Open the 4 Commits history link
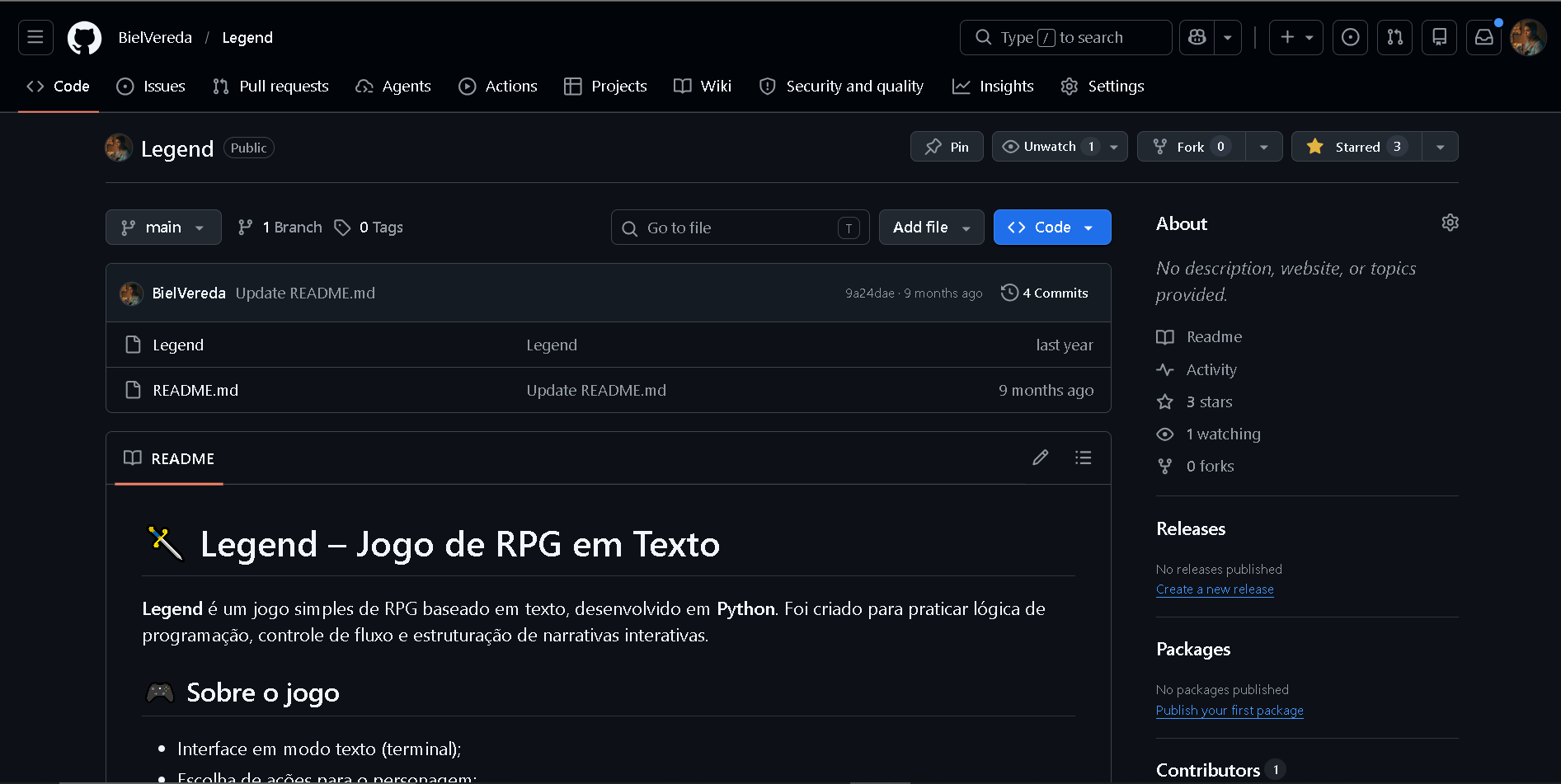This screenshot has width=1561, height=784. pos(1045,293)
